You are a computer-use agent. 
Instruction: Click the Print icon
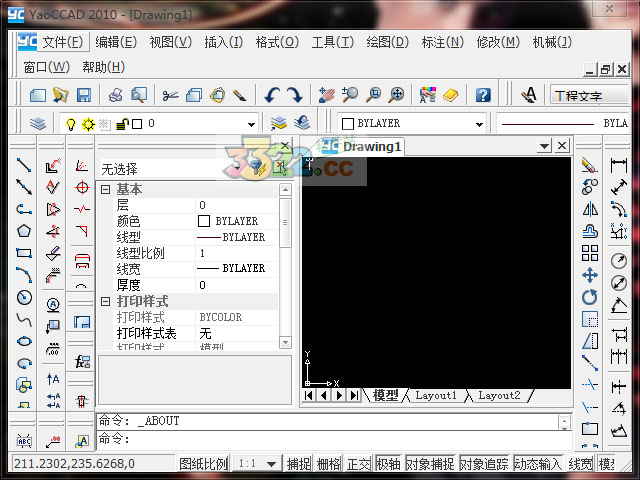point(116,95)
